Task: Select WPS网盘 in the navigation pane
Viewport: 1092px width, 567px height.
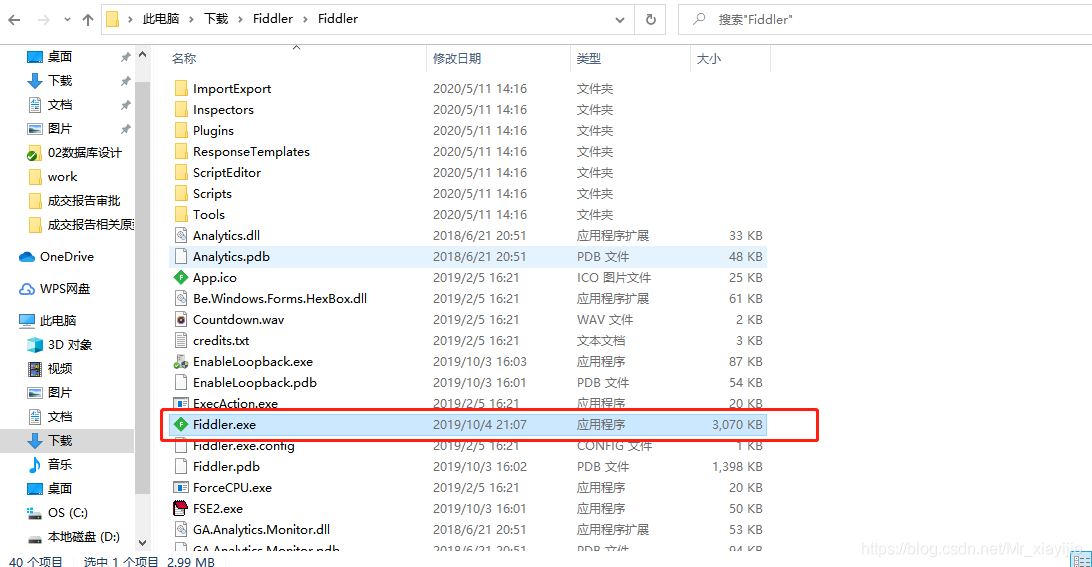Action: [x=65, y=288]
